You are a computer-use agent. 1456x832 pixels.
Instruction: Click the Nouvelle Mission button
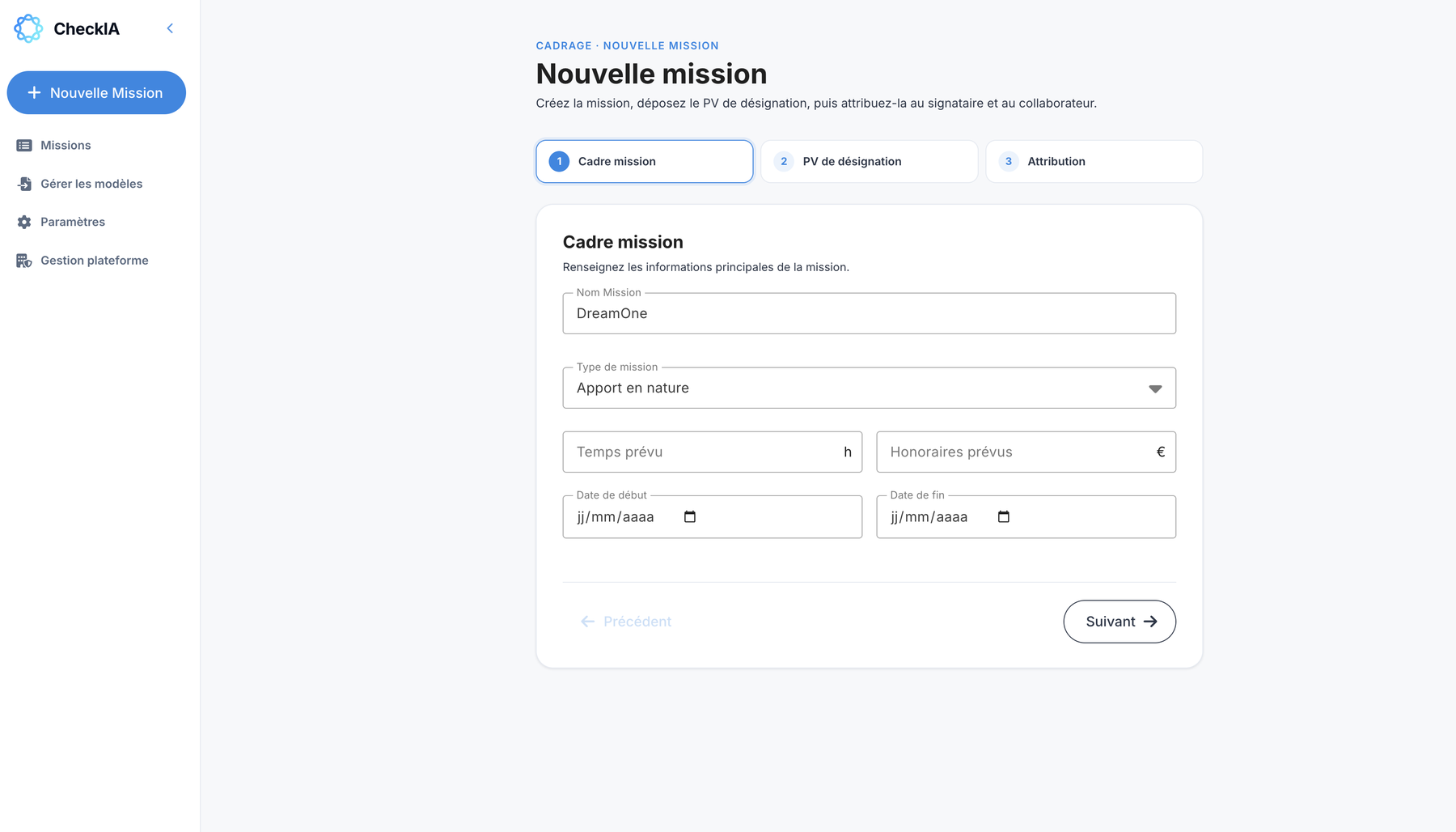pyautogui.click(x=96, y=92)
